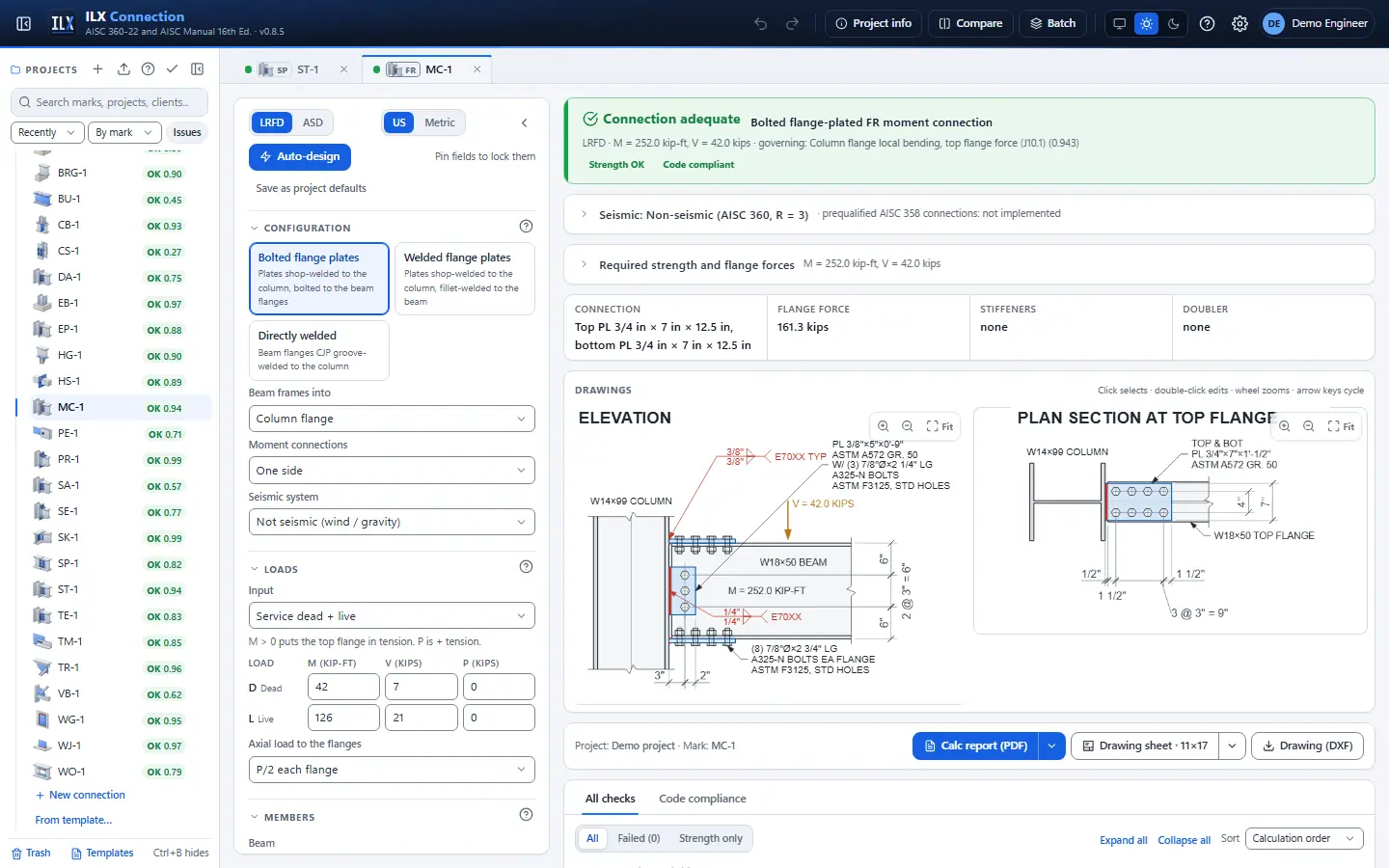Screen dimensions: 1389x868
Task: Select light theme sun icon
Action: tap(1146, 23)
